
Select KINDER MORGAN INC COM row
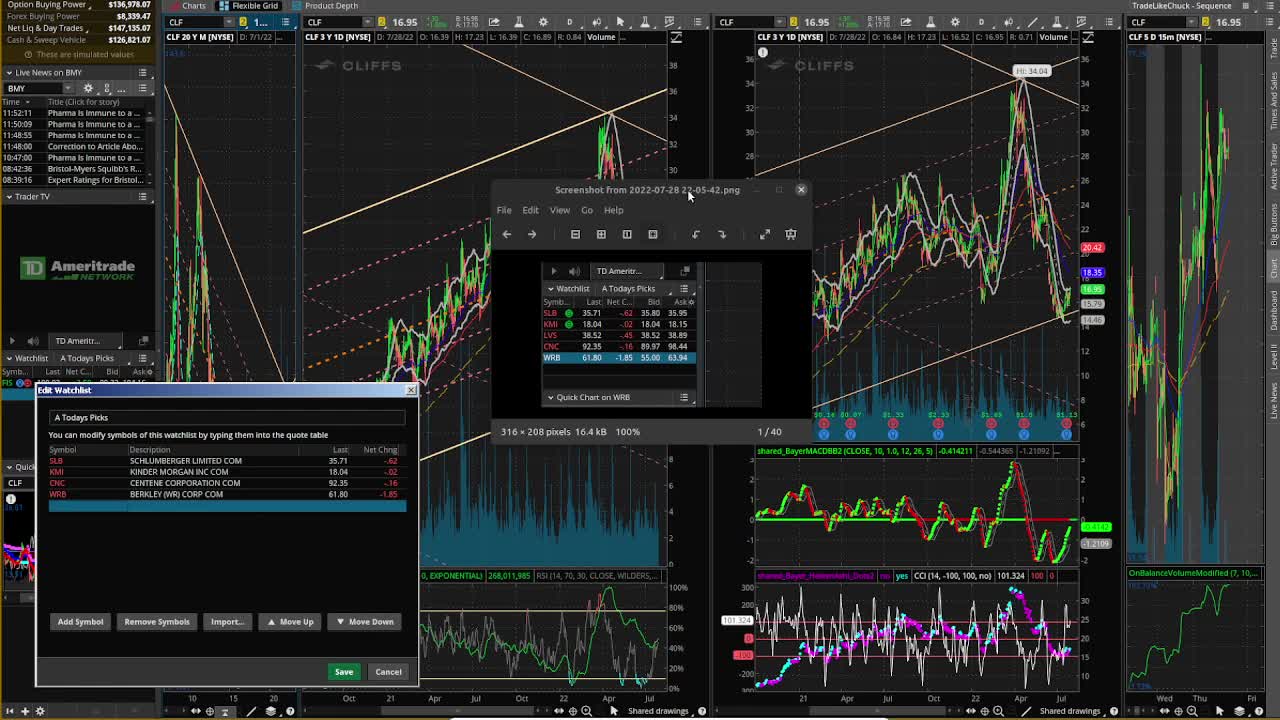click(226, 472)
